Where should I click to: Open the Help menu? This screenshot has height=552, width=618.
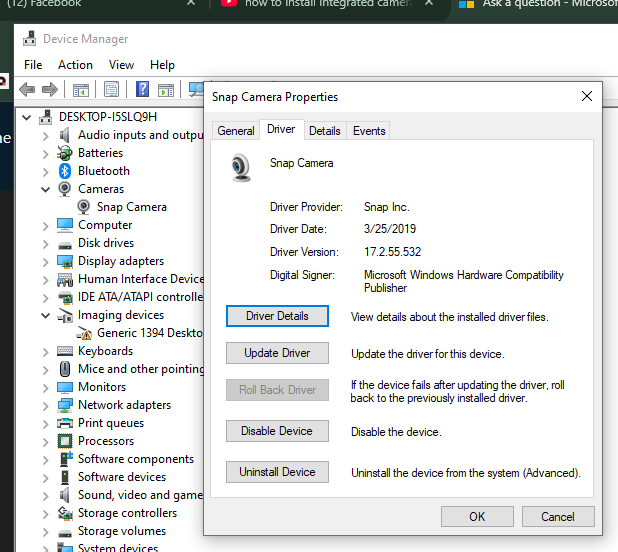162,65
